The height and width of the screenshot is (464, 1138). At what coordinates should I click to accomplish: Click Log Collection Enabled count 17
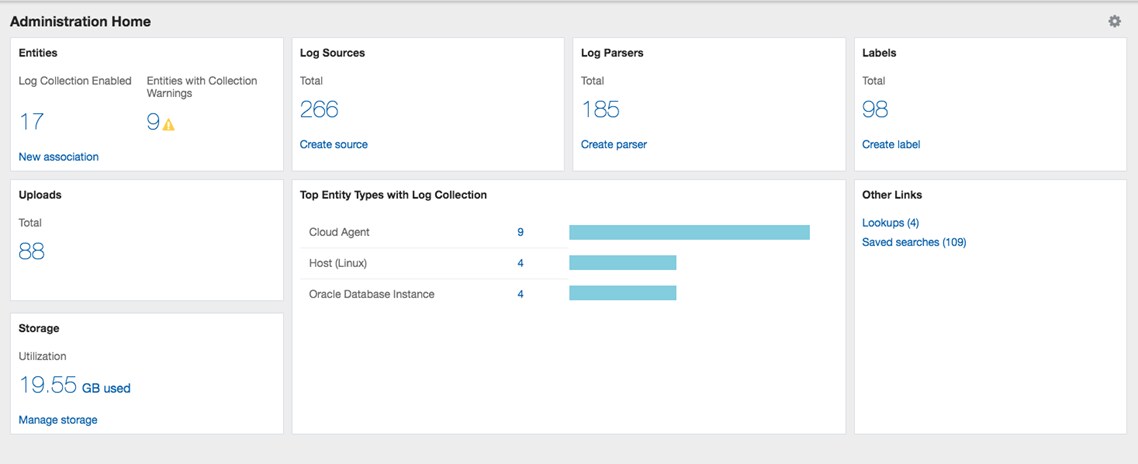pos(31,122)
